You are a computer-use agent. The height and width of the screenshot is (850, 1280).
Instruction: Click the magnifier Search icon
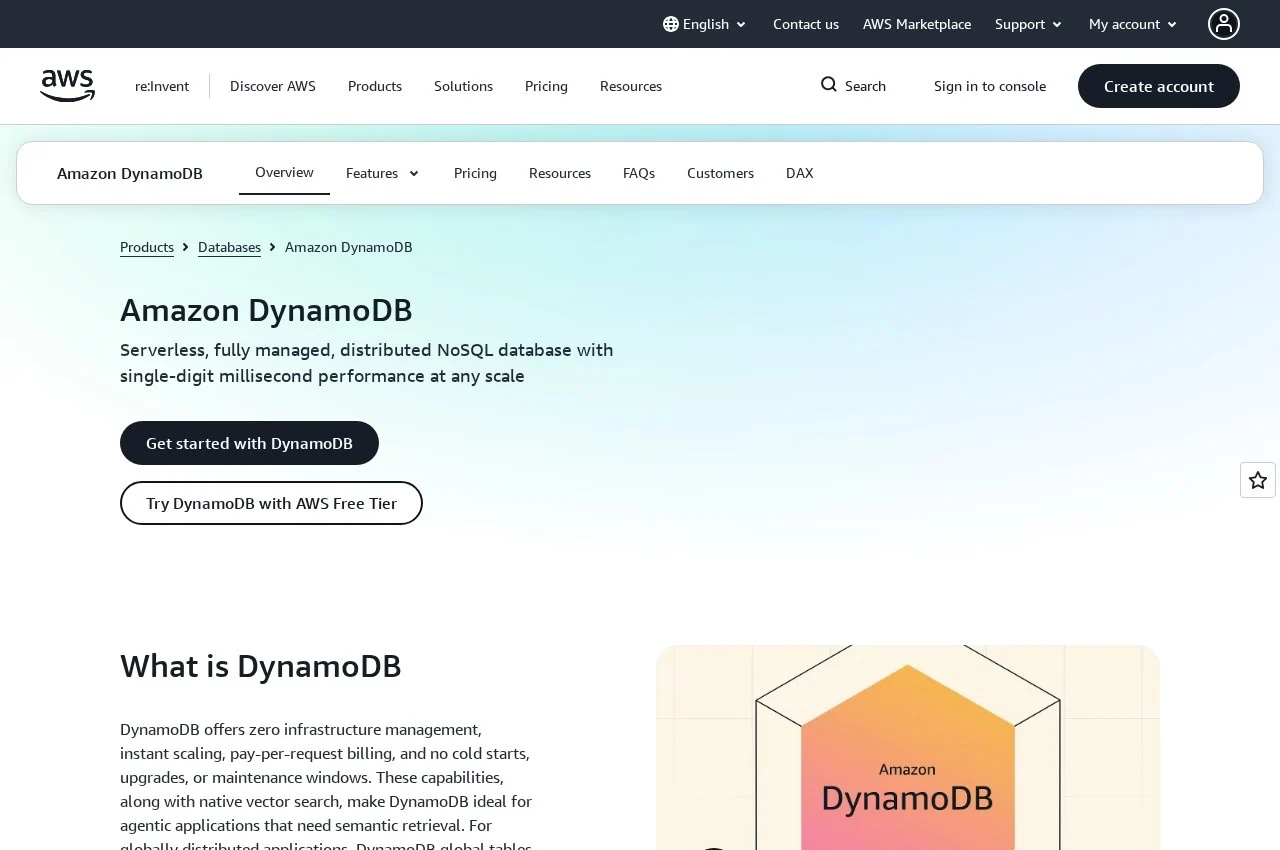click(829, 85)
